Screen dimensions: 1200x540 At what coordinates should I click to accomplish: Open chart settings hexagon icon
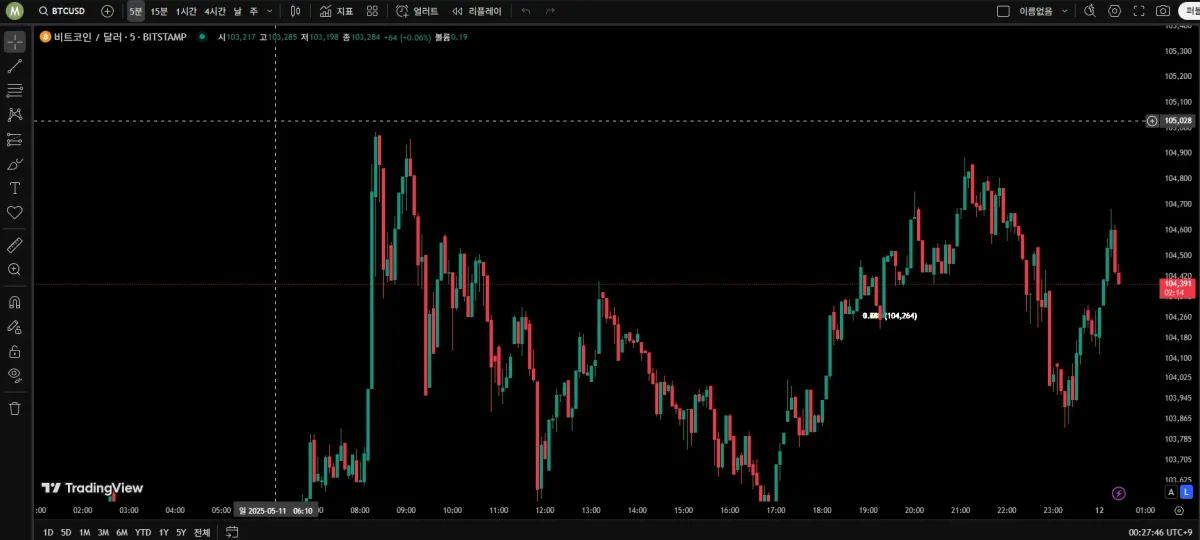tap(1115, 11)
